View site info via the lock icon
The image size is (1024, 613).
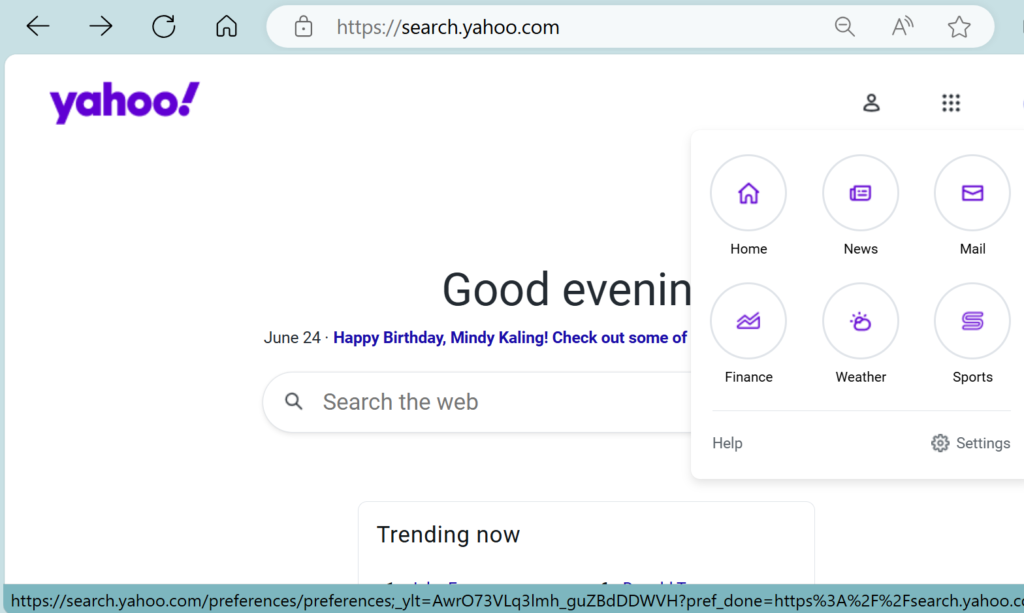pos(303,27)
